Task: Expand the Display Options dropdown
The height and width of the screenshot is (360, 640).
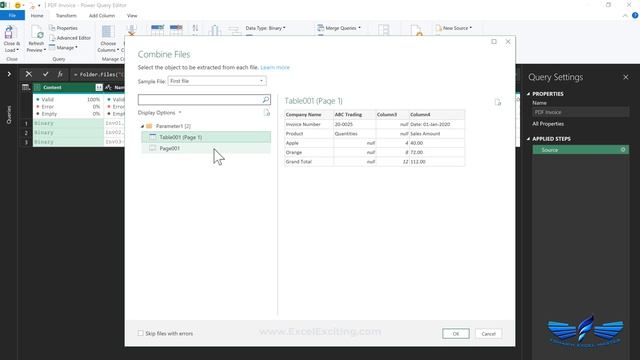Action: coord(160,113)
